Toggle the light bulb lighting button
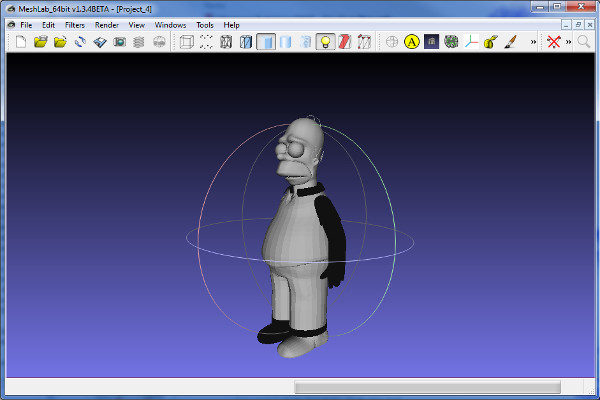Viewport: 600px width, 400px height. click(324, 42)
